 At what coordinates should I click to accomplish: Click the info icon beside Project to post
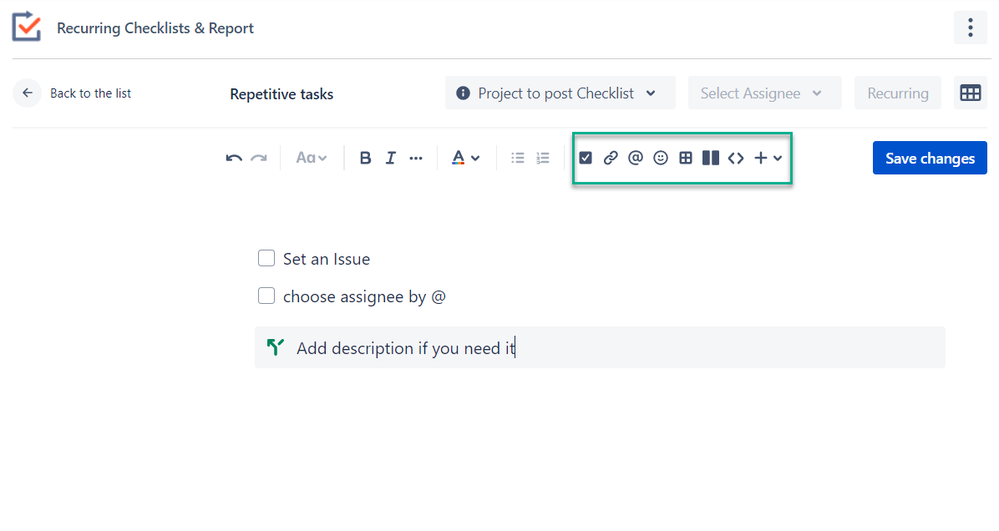tap(463, 93)
